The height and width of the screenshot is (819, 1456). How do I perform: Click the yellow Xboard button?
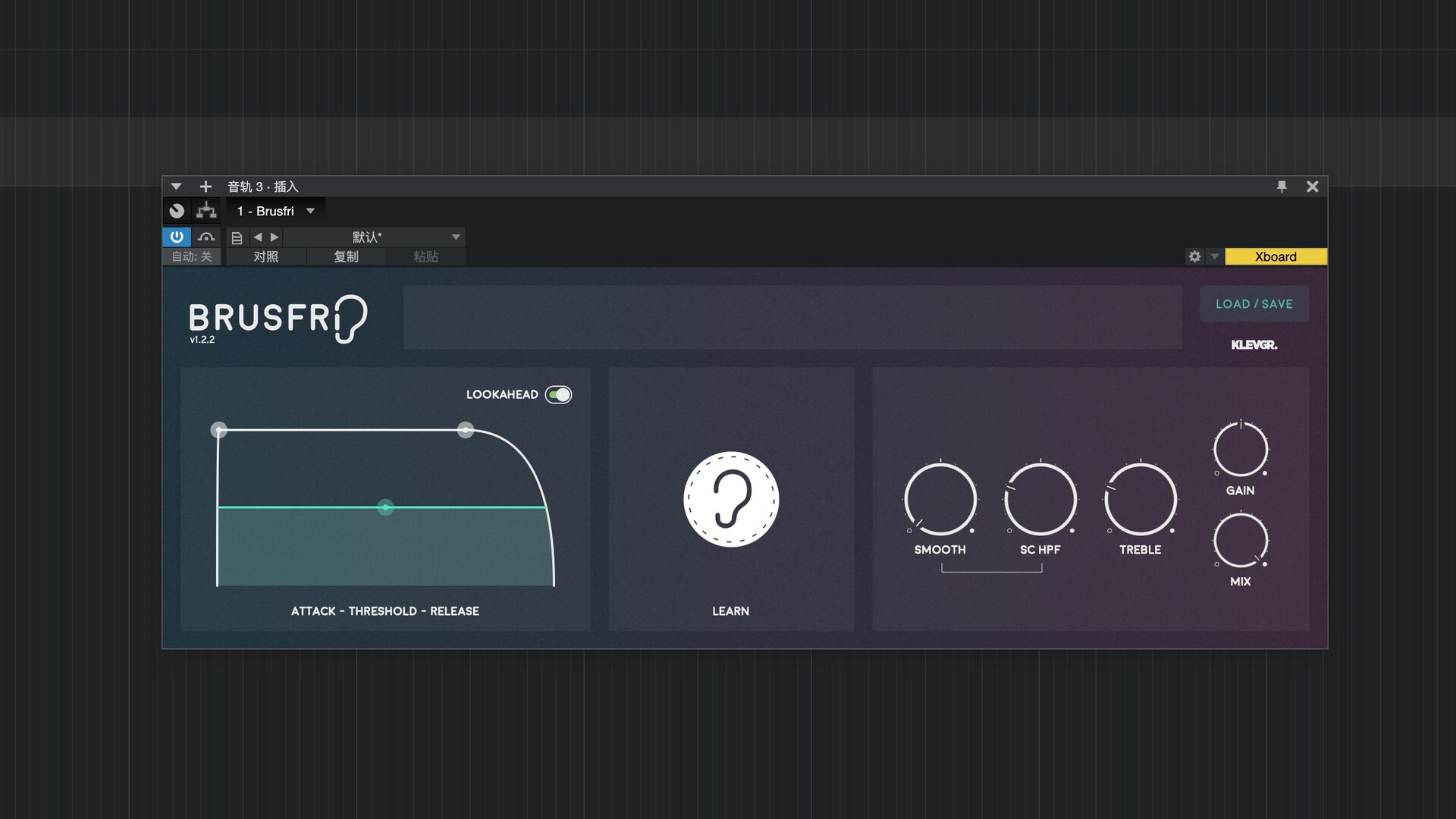[1276, 256]
